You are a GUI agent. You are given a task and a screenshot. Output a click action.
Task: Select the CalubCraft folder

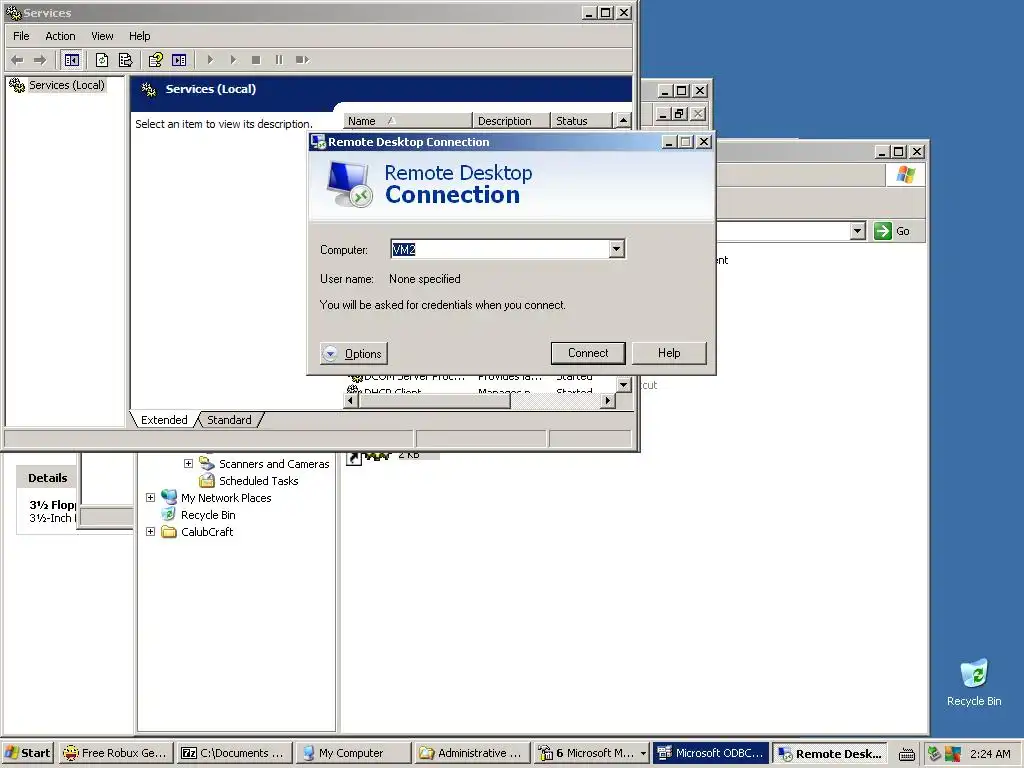point(206,532)
